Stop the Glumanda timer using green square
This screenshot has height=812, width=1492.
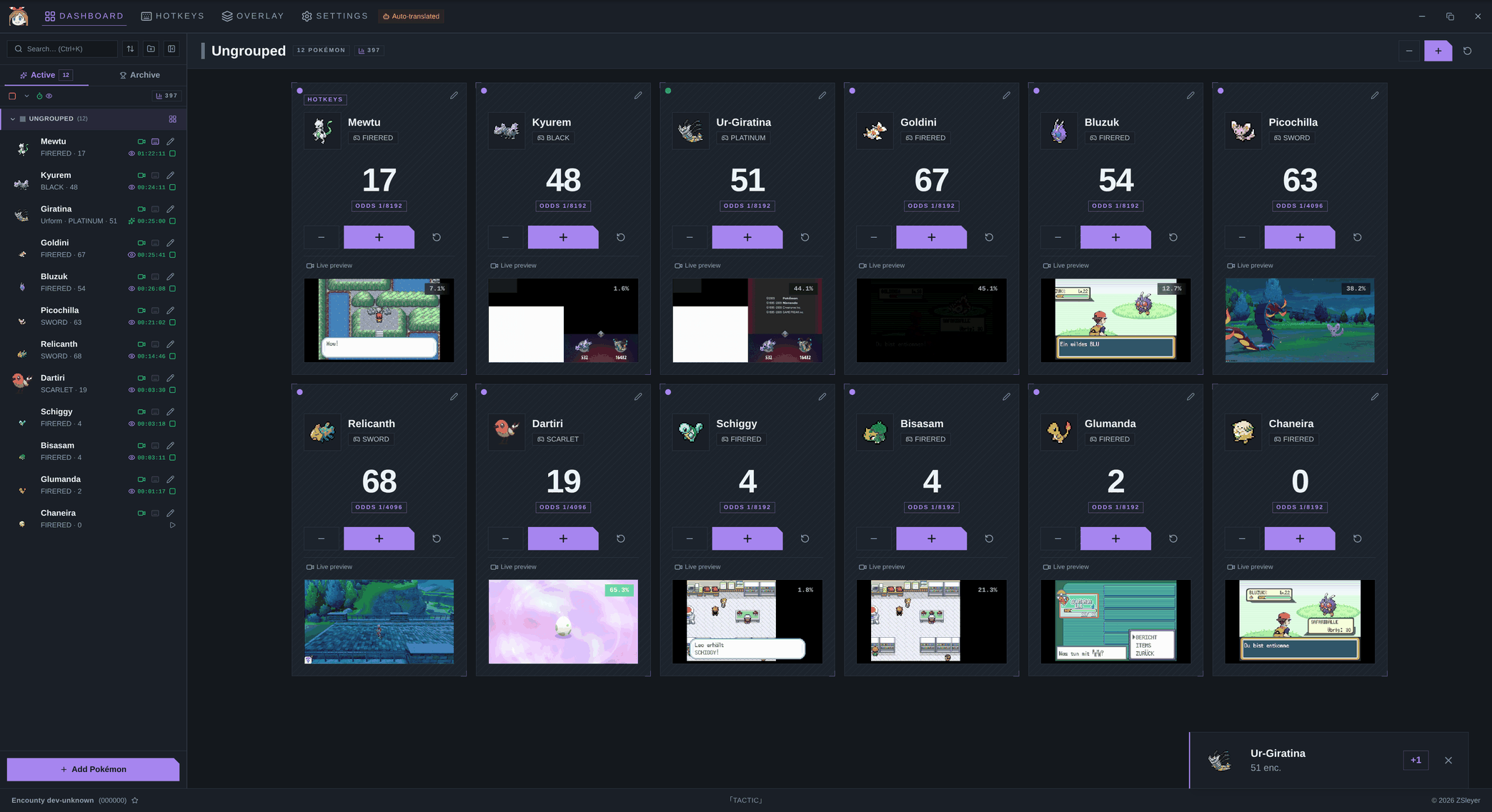pyautogui.click(x=172, y=491)
